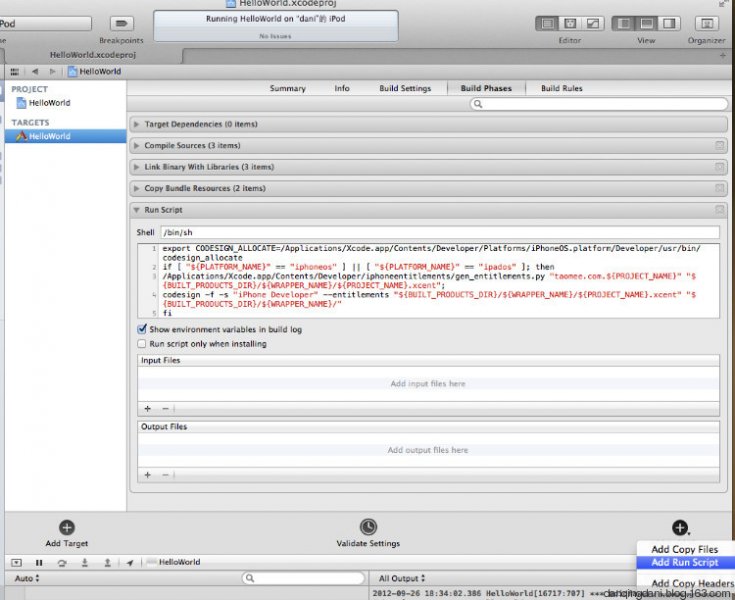Open the Info tab
The image size is (735, 600).
click(x=342, y=88)
